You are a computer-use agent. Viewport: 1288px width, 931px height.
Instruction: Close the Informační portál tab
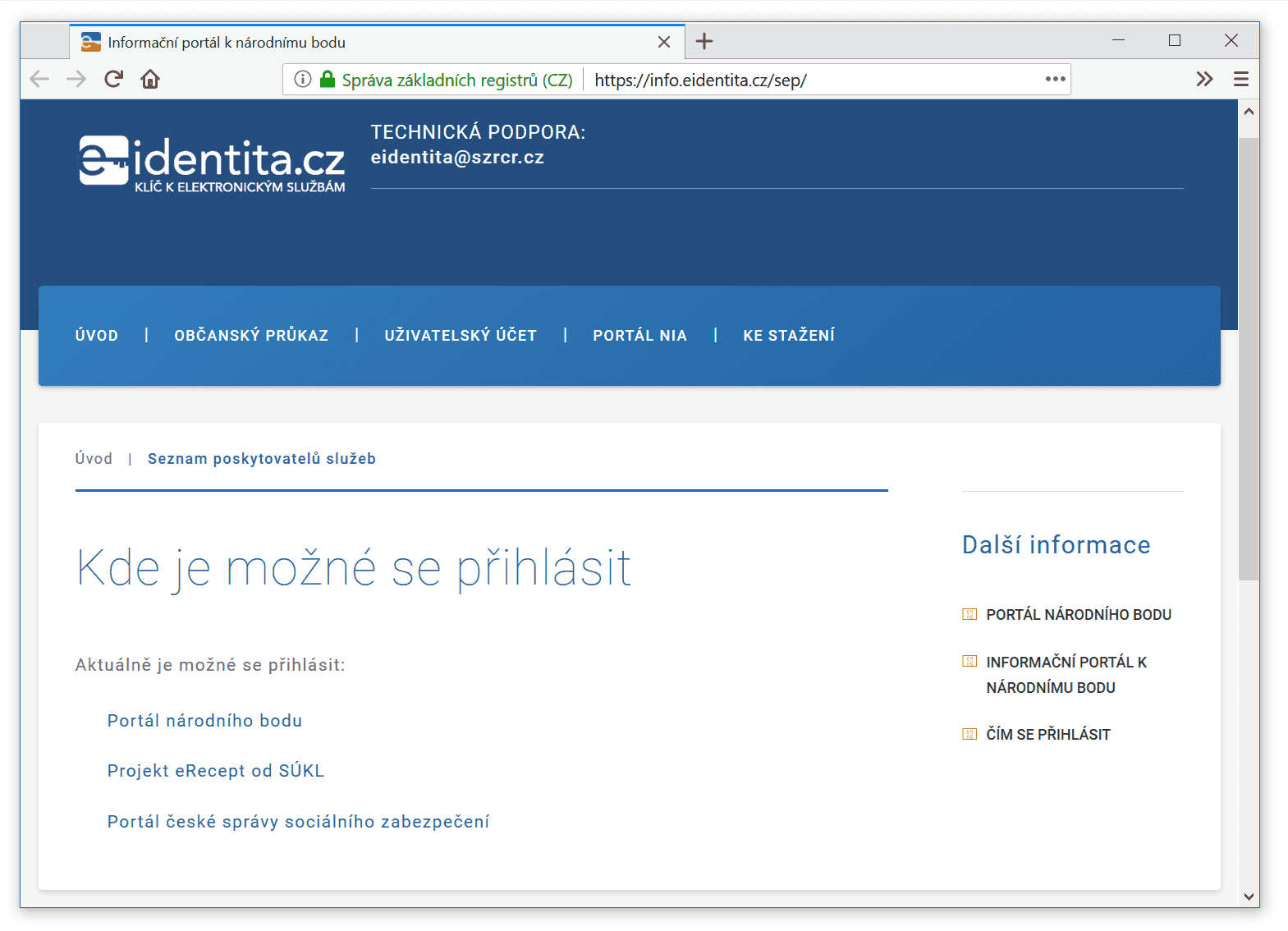click(x=664, y=42)
